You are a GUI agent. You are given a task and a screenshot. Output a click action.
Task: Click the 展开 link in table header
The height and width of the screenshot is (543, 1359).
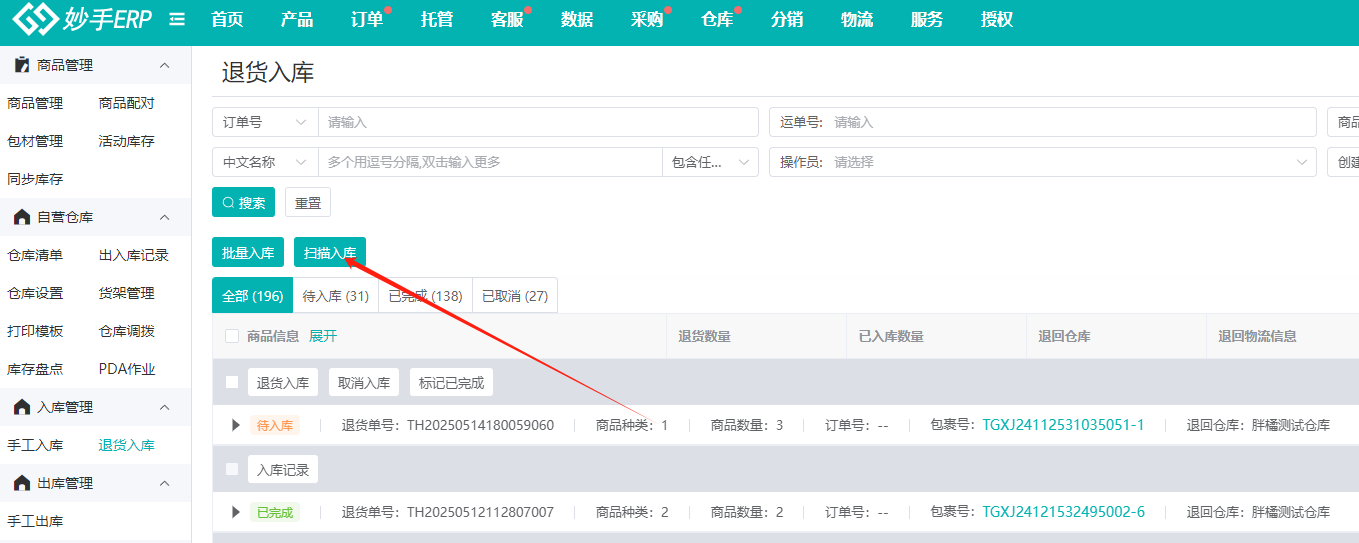[323, 336]
